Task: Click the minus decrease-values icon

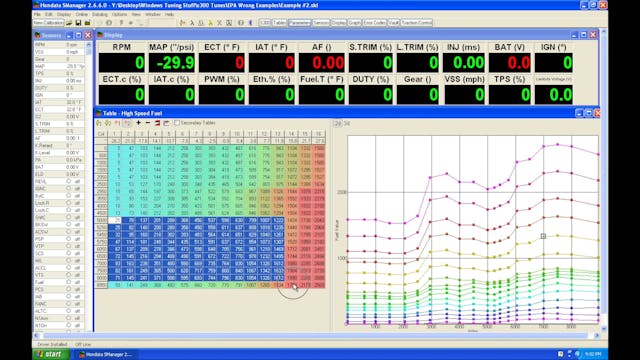Action: click(x=148, y=123)
